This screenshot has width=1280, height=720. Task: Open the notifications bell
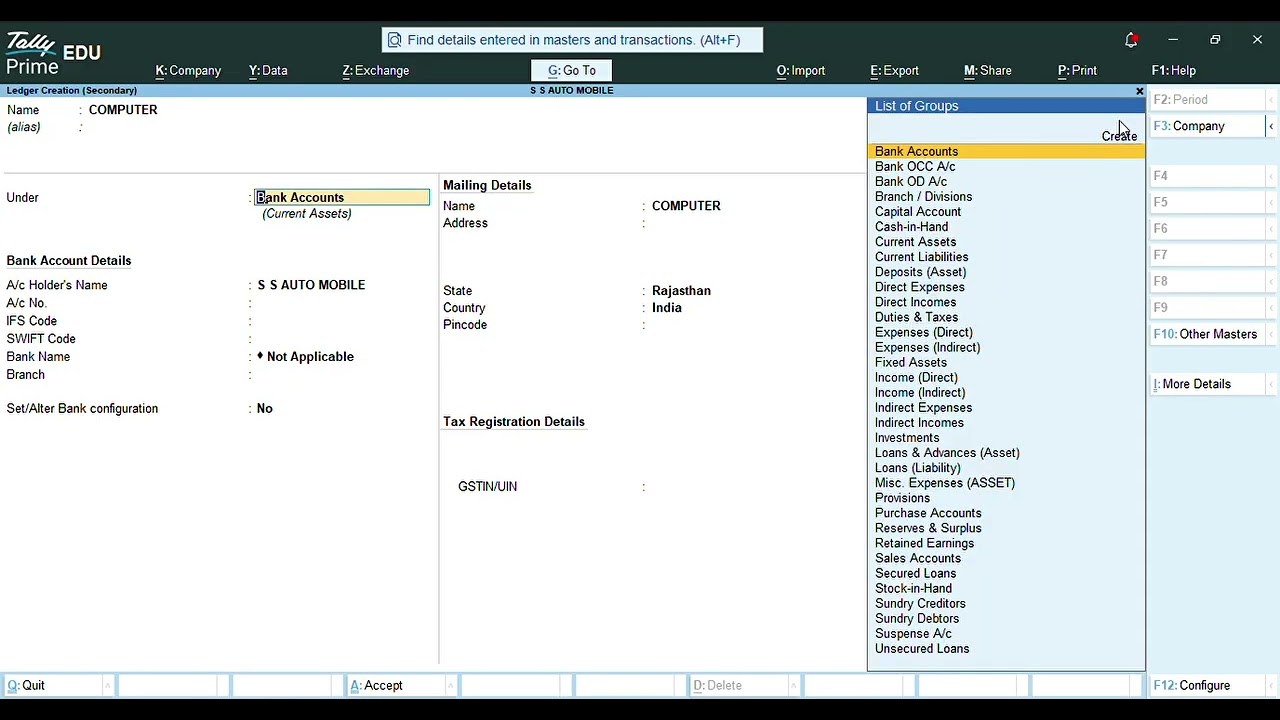(x=1131, y=40)
